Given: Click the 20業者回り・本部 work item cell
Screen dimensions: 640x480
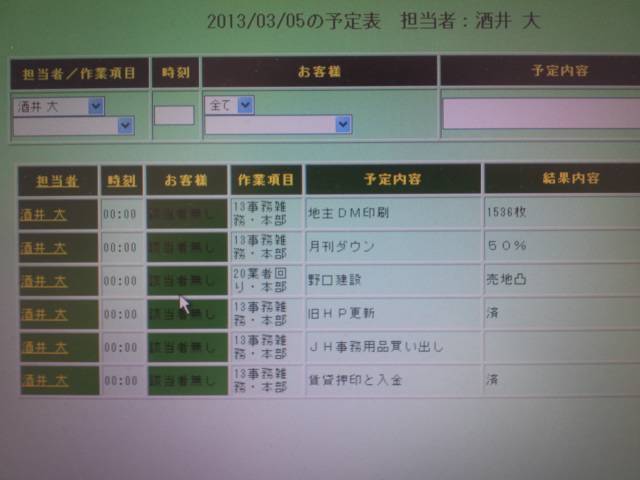Looking at the screenshot, I should [267, 280].
